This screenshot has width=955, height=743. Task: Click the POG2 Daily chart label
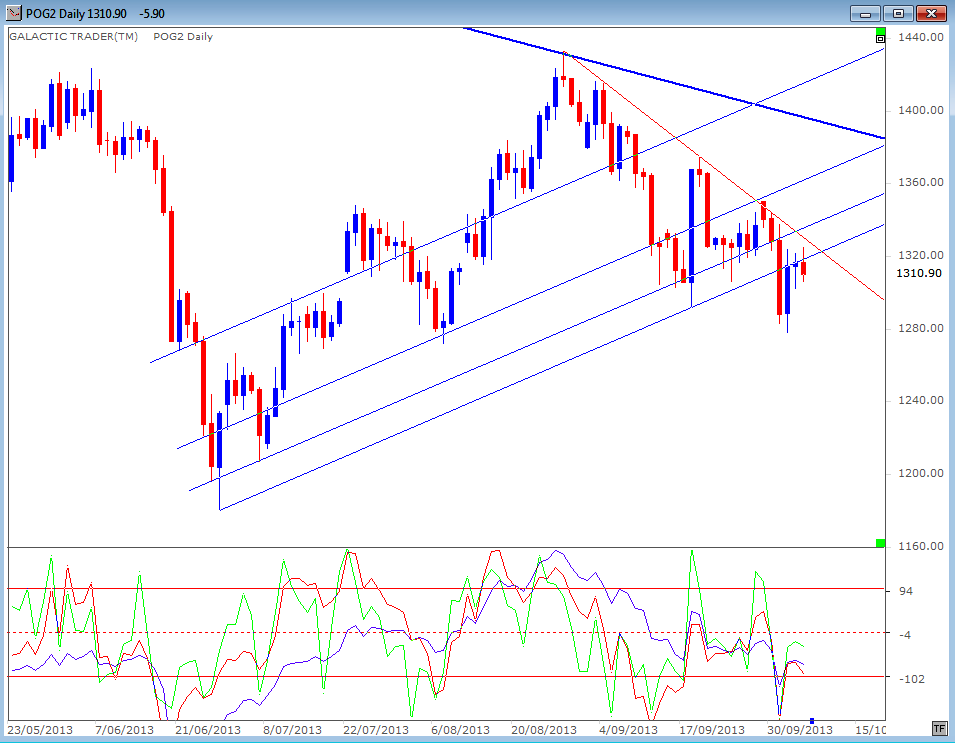183,37
